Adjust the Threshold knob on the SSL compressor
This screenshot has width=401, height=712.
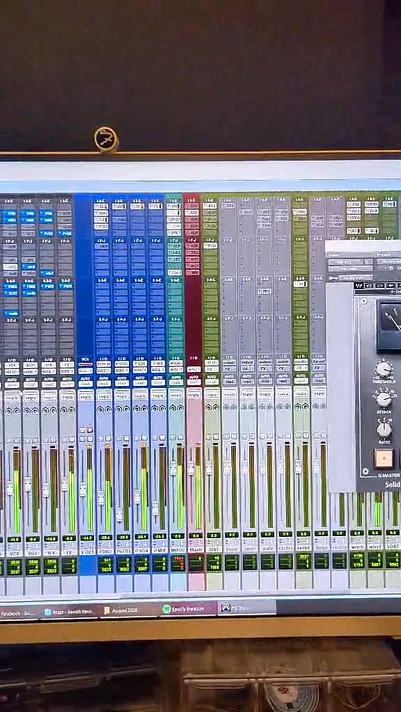(384, 369)
